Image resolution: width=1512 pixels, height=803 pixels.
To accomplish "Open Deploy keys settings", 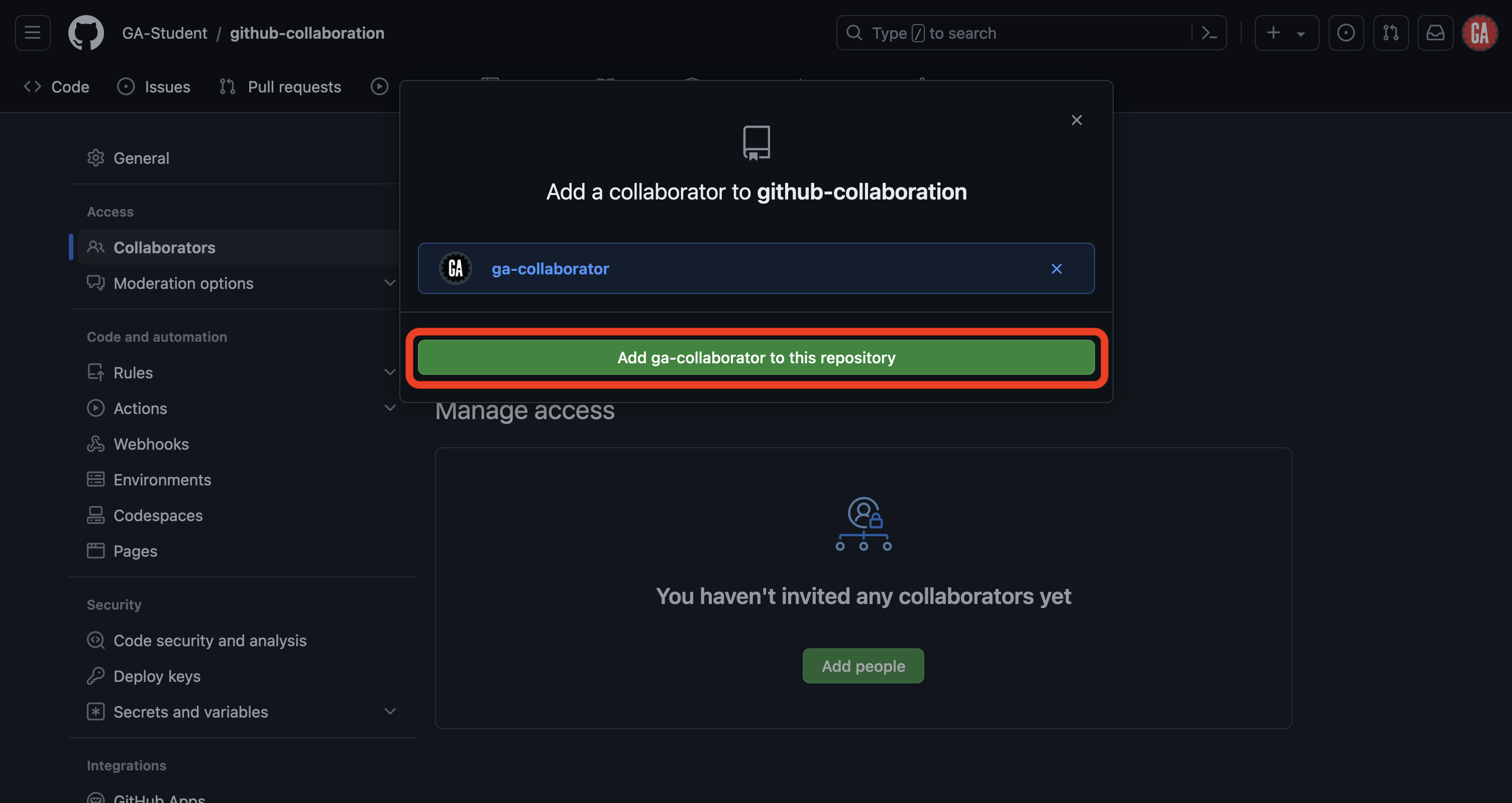I will (157, 676).
